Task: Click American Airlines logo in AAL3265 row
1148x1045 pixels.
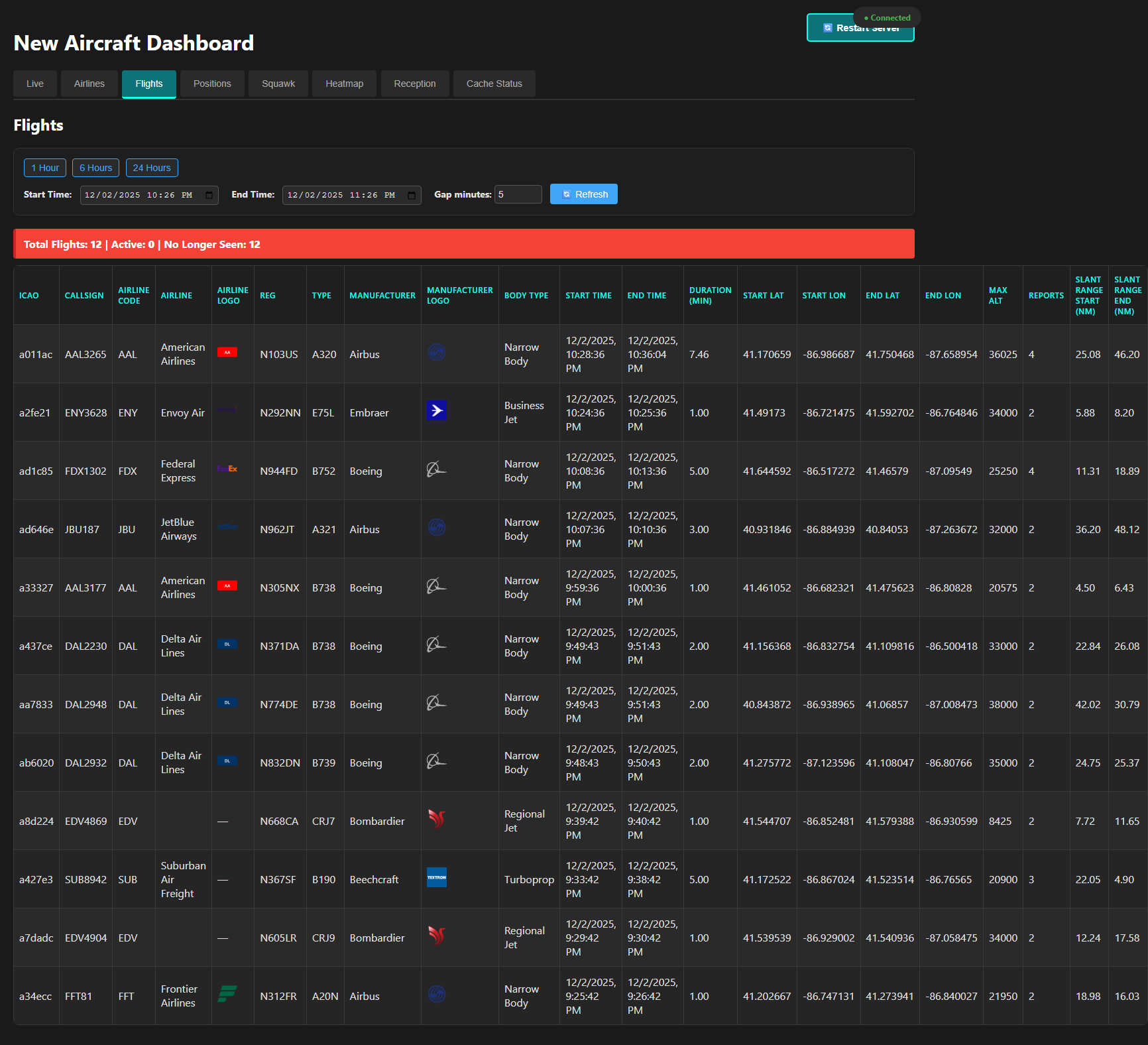Action: tap(227, 352)
